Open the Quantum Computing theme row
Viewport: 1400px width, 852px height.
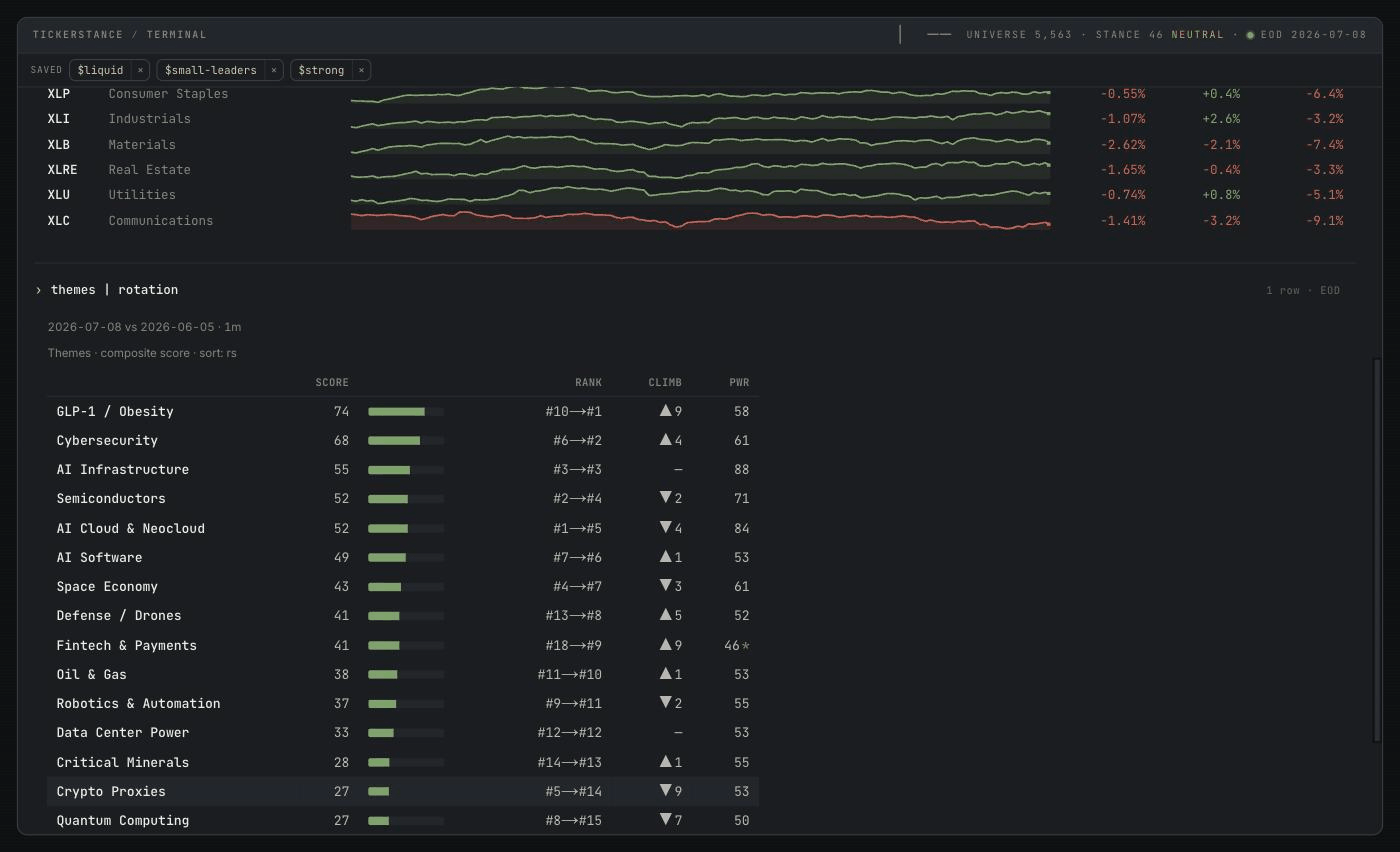[403, 820]
